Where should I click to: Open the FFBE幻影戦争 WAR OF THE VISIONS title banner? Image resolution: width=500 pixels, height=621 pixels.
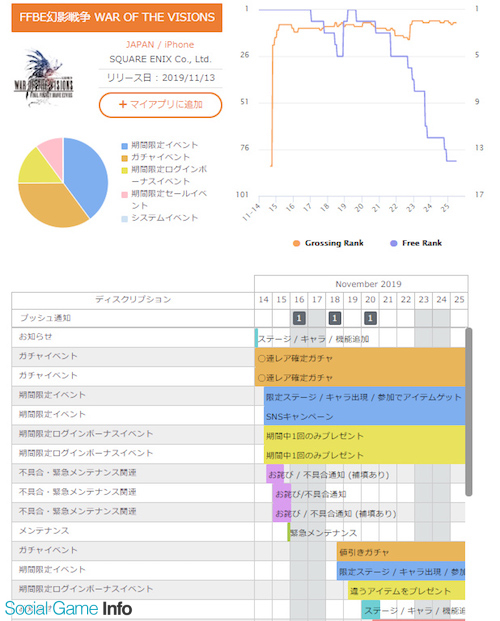click(117, 17)
